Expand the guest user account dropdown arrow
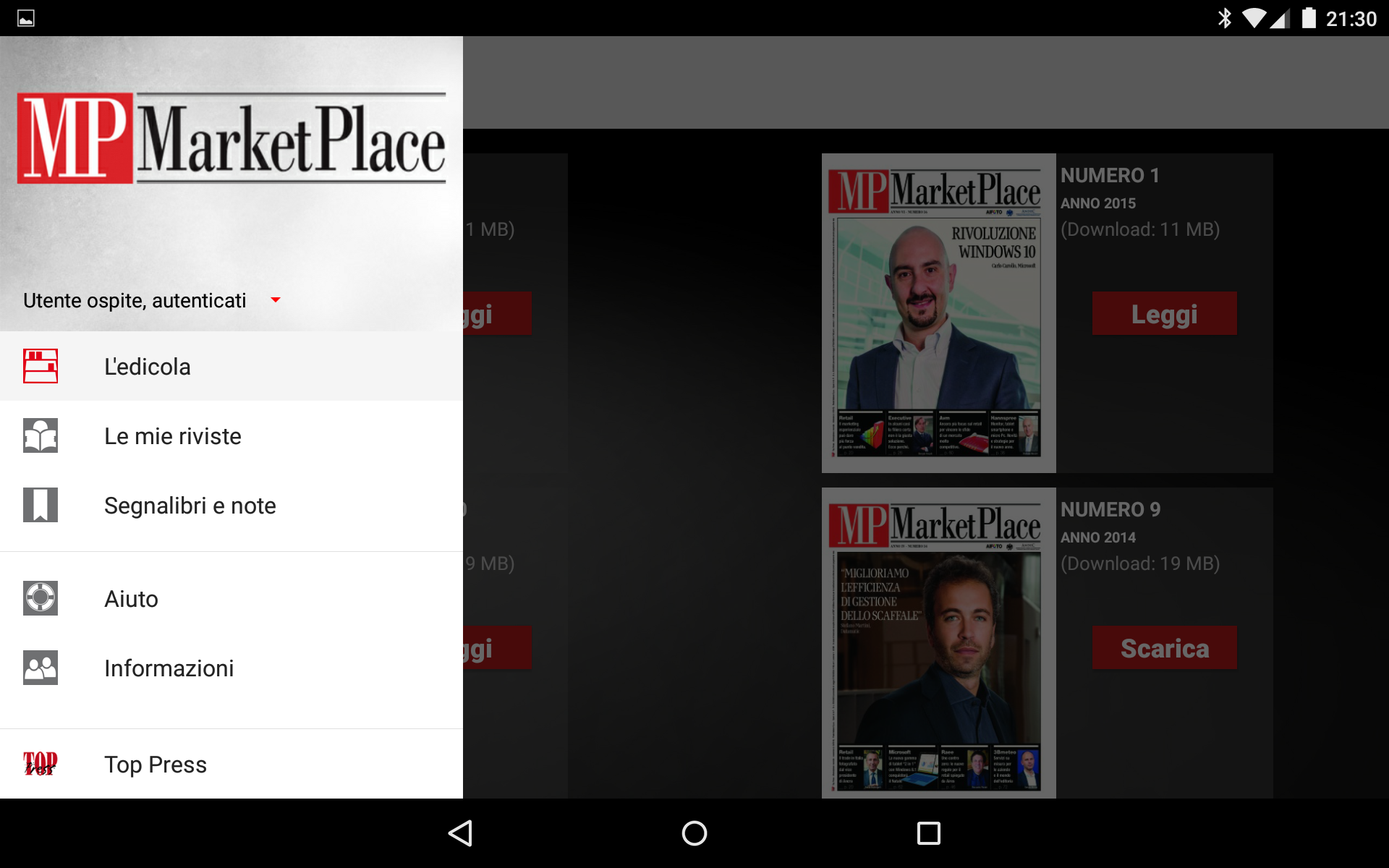Screen dimensions: 1389x868 click(275, 300)
